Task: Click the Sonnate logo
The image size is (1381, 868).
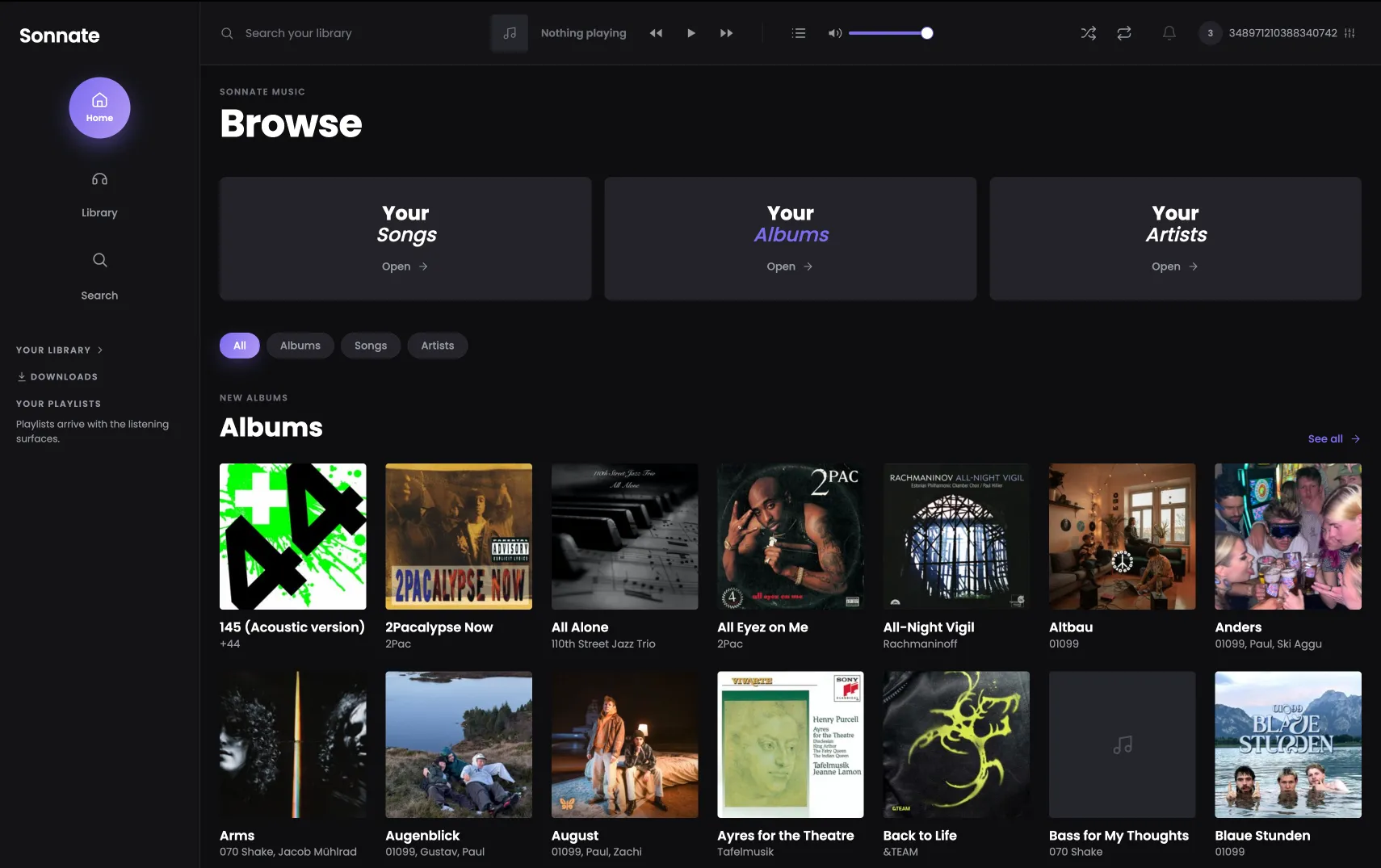Action: point(60,36)
